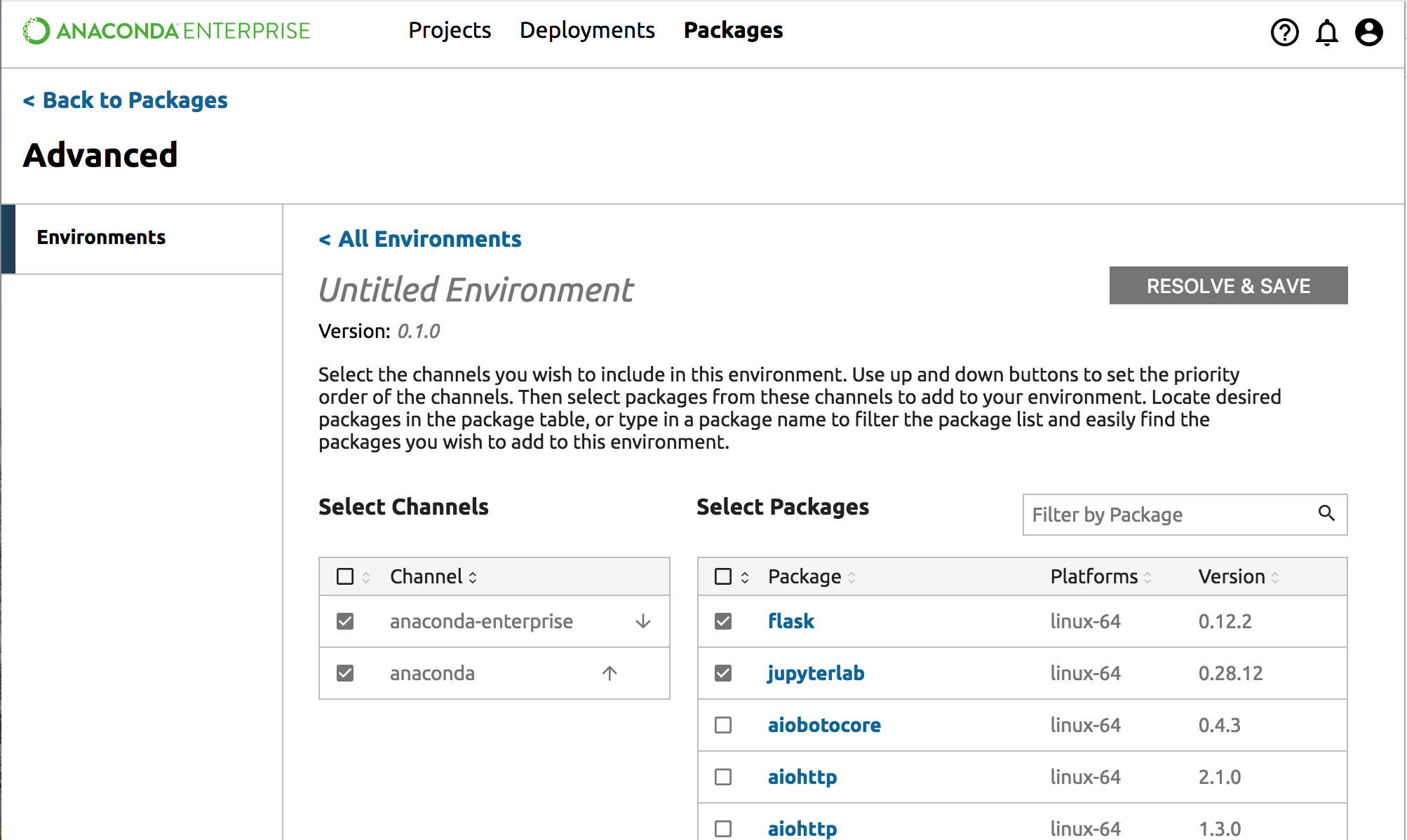This screenshot has height=840, width=1407.
Task: Sort packages by Version column arrows
Action: [1275, 577]
